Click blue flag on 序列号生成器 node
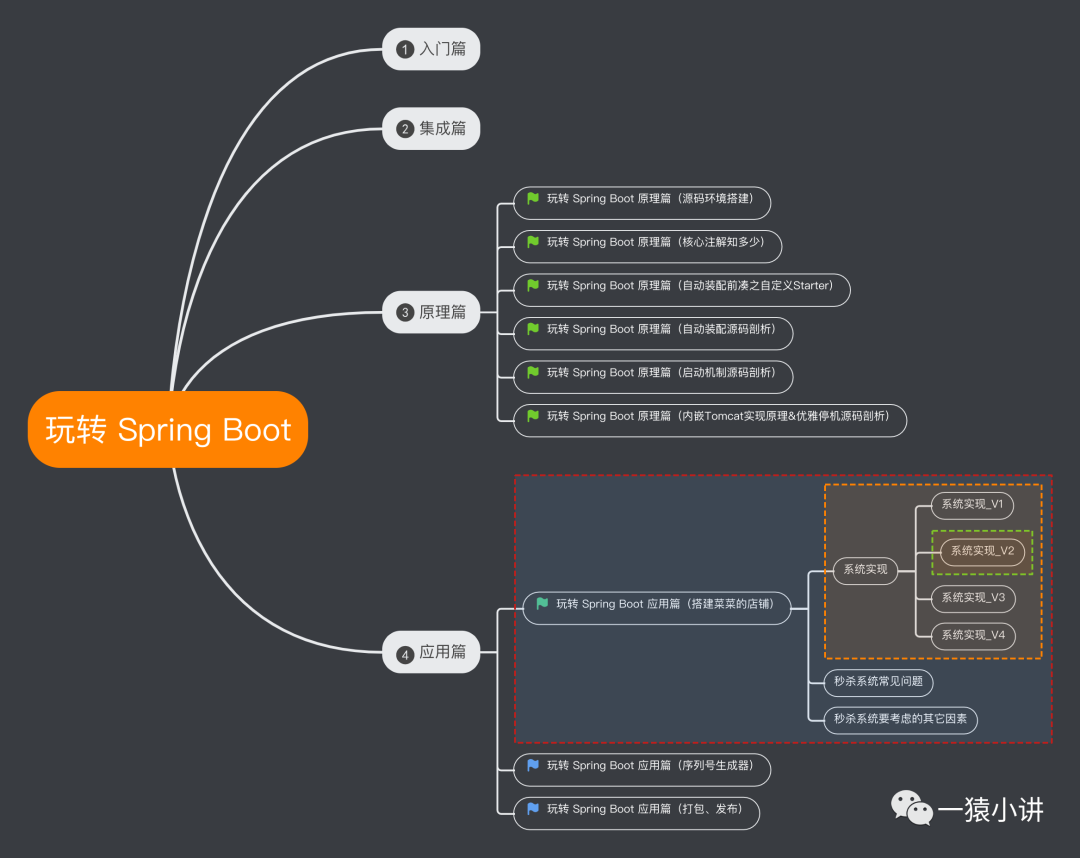Image resolution: width=1080 pixels, height=858 pixels. pos(532,765)
